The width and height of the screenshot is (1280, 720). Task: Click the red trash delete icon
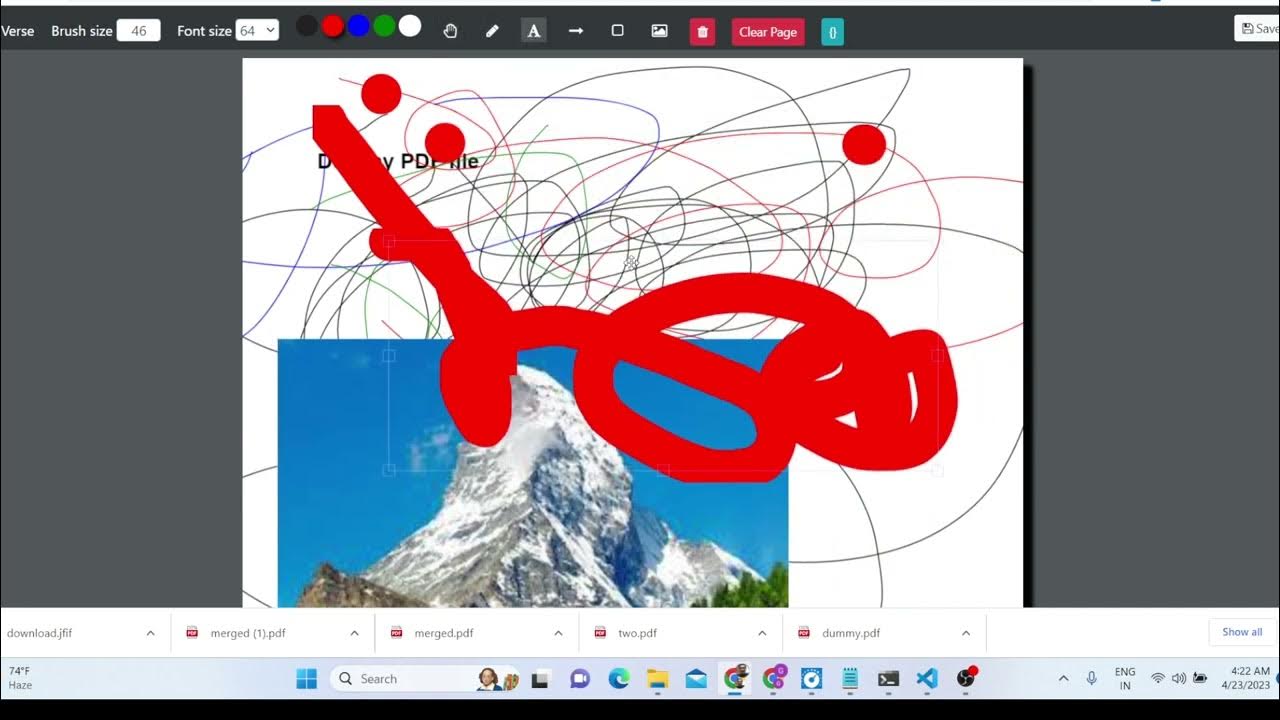[702, 32]
